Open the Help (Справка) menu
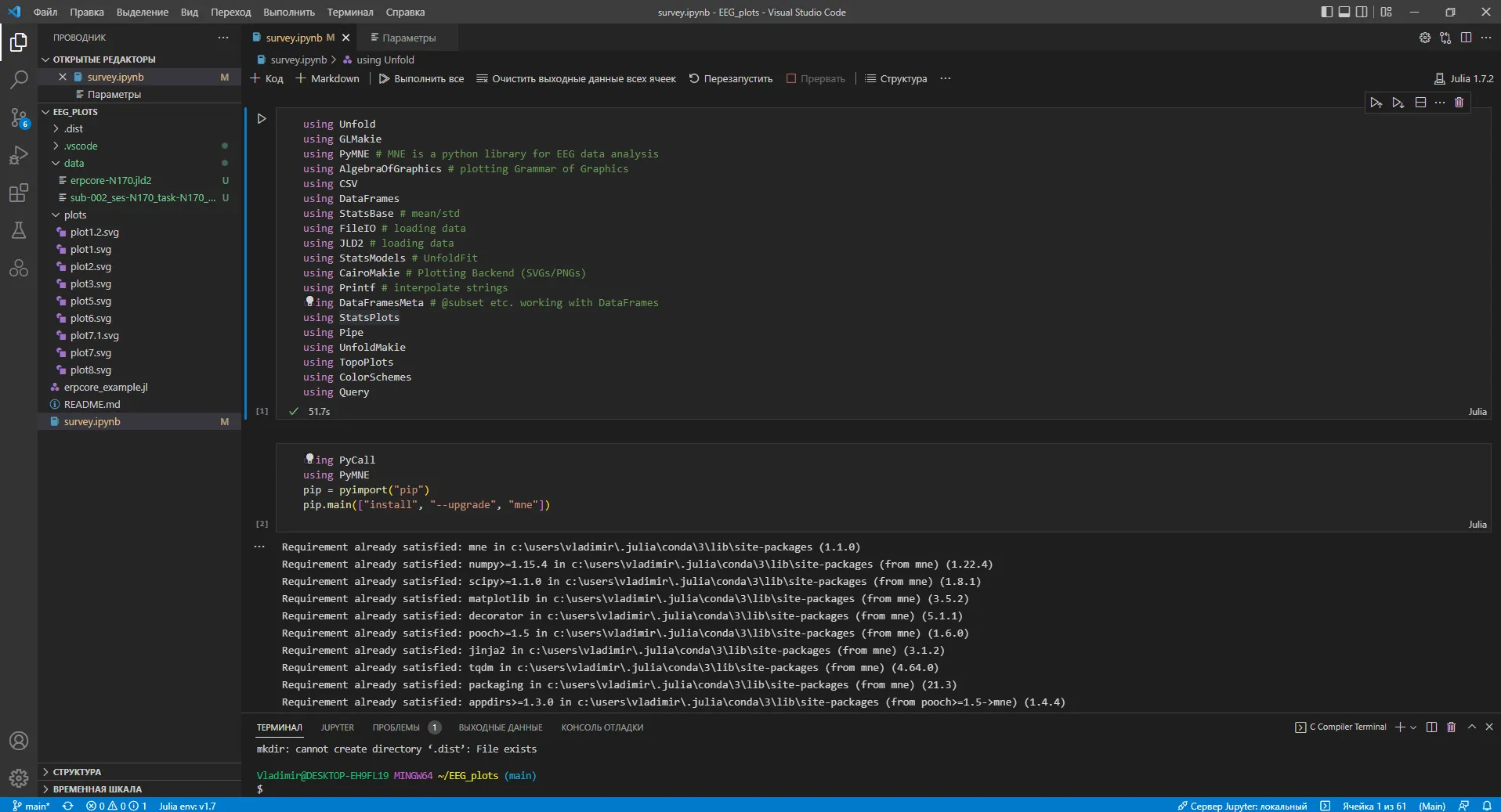 (405, 12)
